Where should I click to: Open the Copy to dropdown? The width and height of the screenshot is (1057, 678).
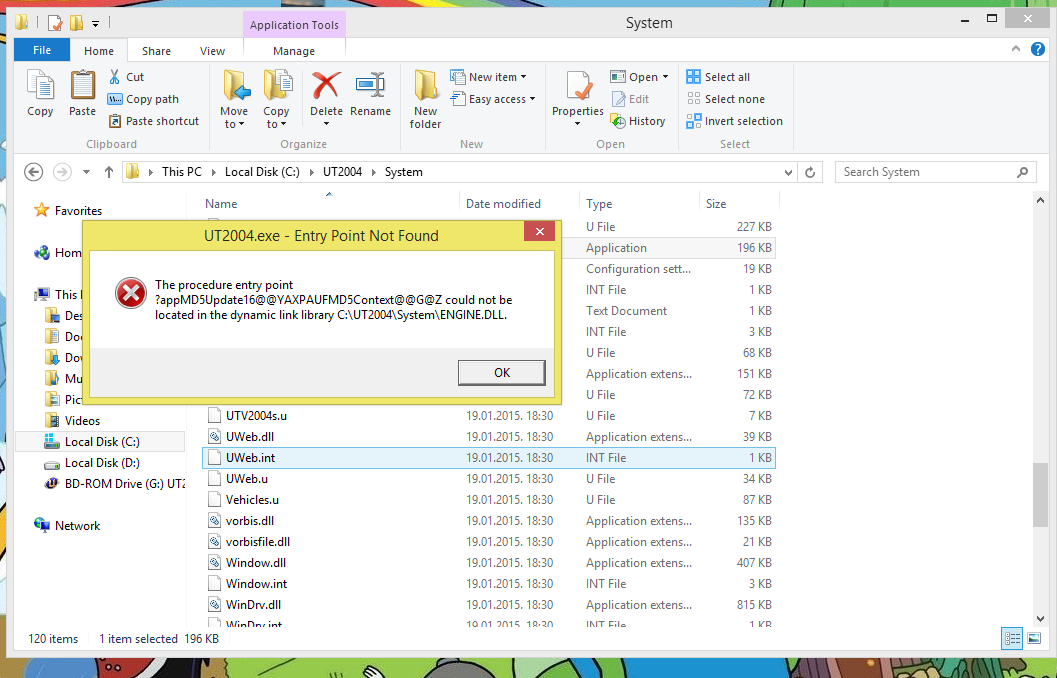coord(276,98)
